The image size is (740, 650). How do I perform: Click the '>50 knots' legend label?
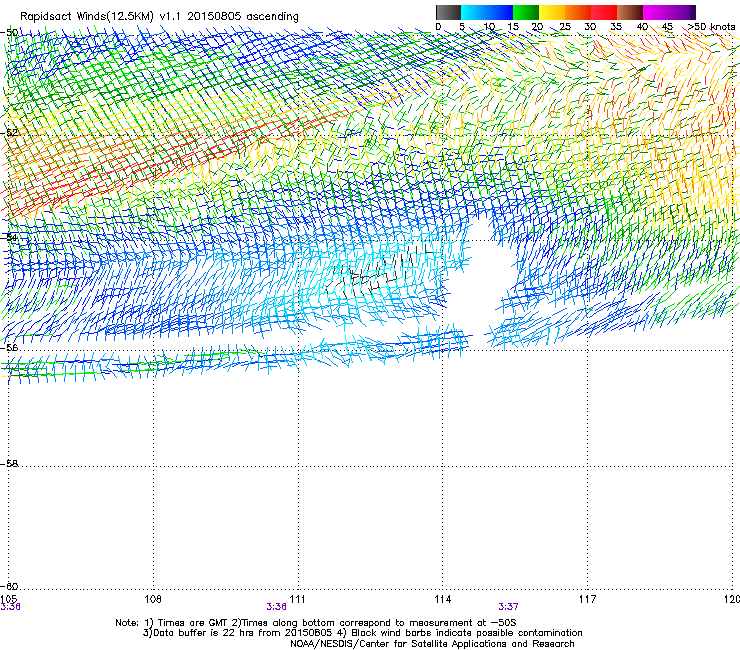coord(711,27)
